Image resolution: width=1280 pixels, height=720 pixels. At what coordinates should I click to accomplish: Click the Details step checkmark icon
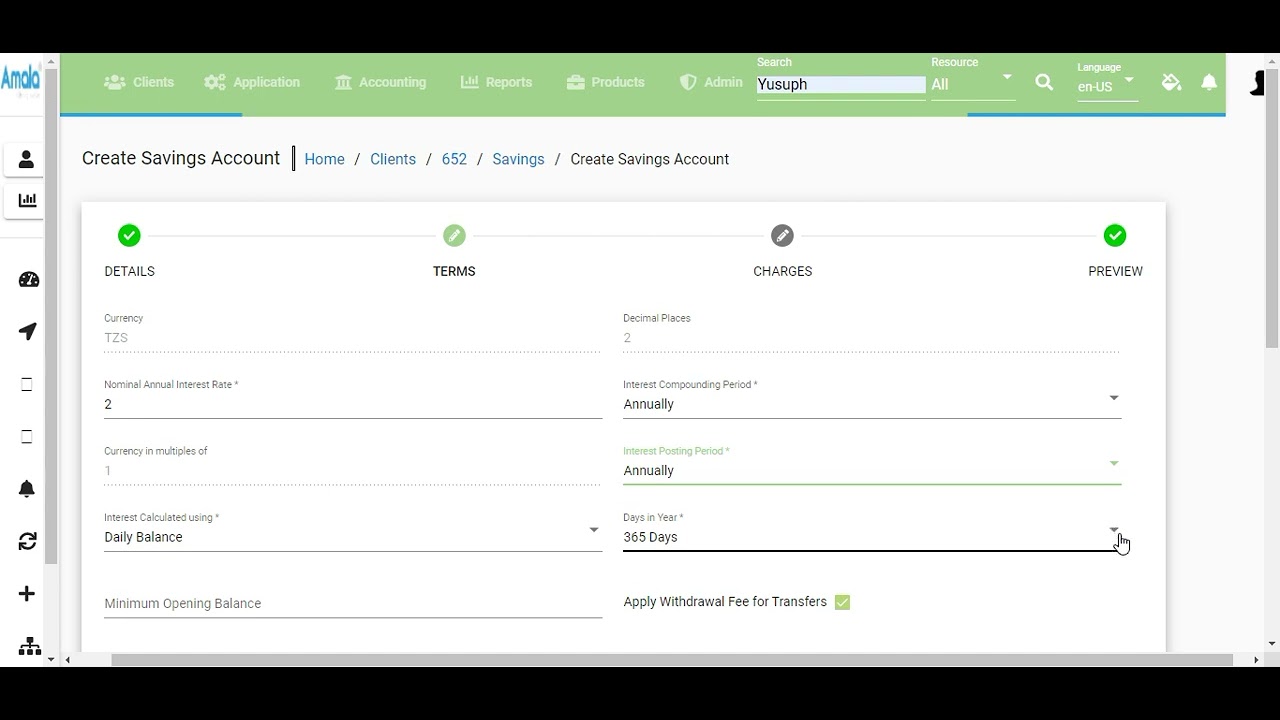click(129, 236)
